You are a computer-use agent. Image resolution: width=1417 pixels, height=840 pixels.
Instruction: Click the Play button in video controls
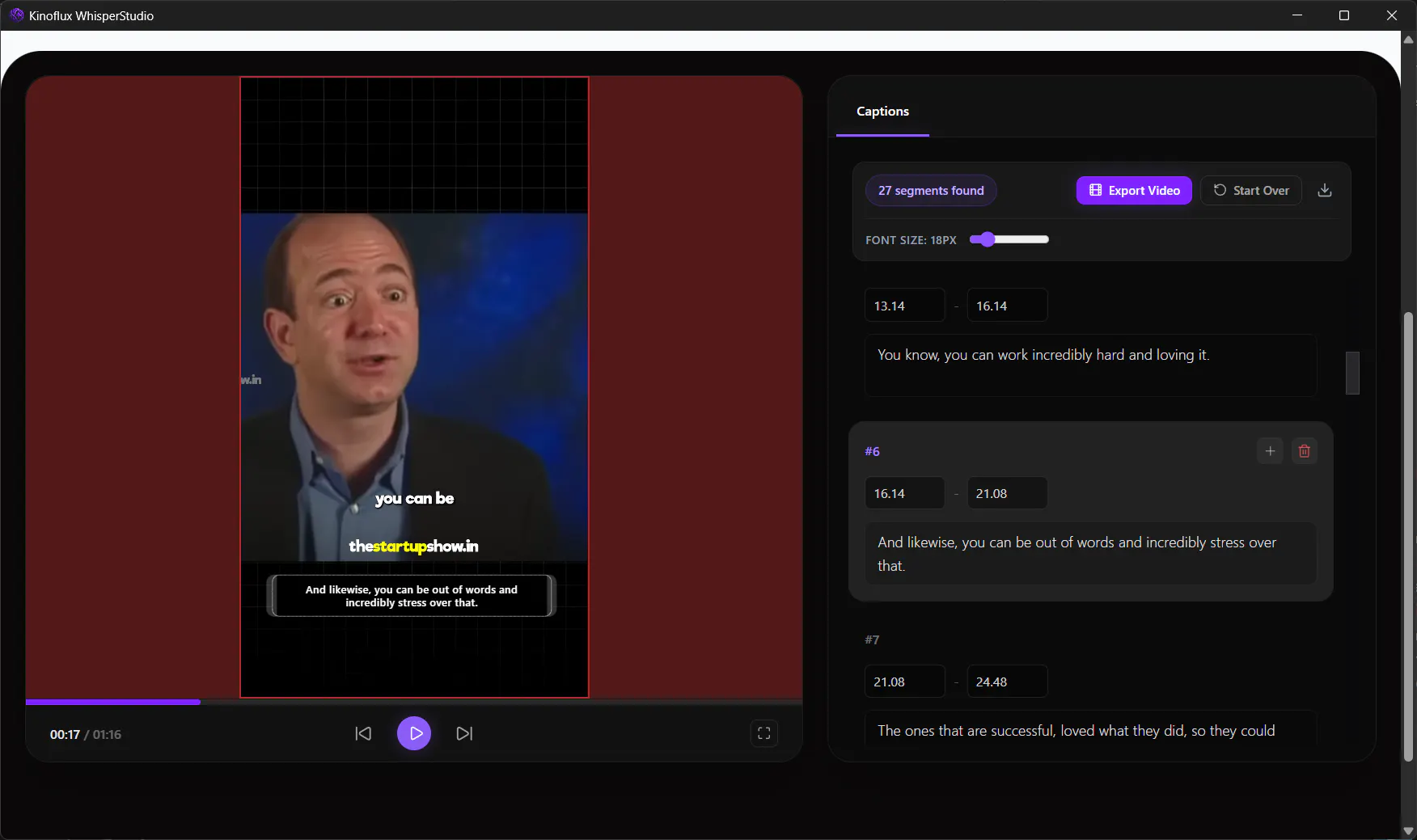coord(414,733)
